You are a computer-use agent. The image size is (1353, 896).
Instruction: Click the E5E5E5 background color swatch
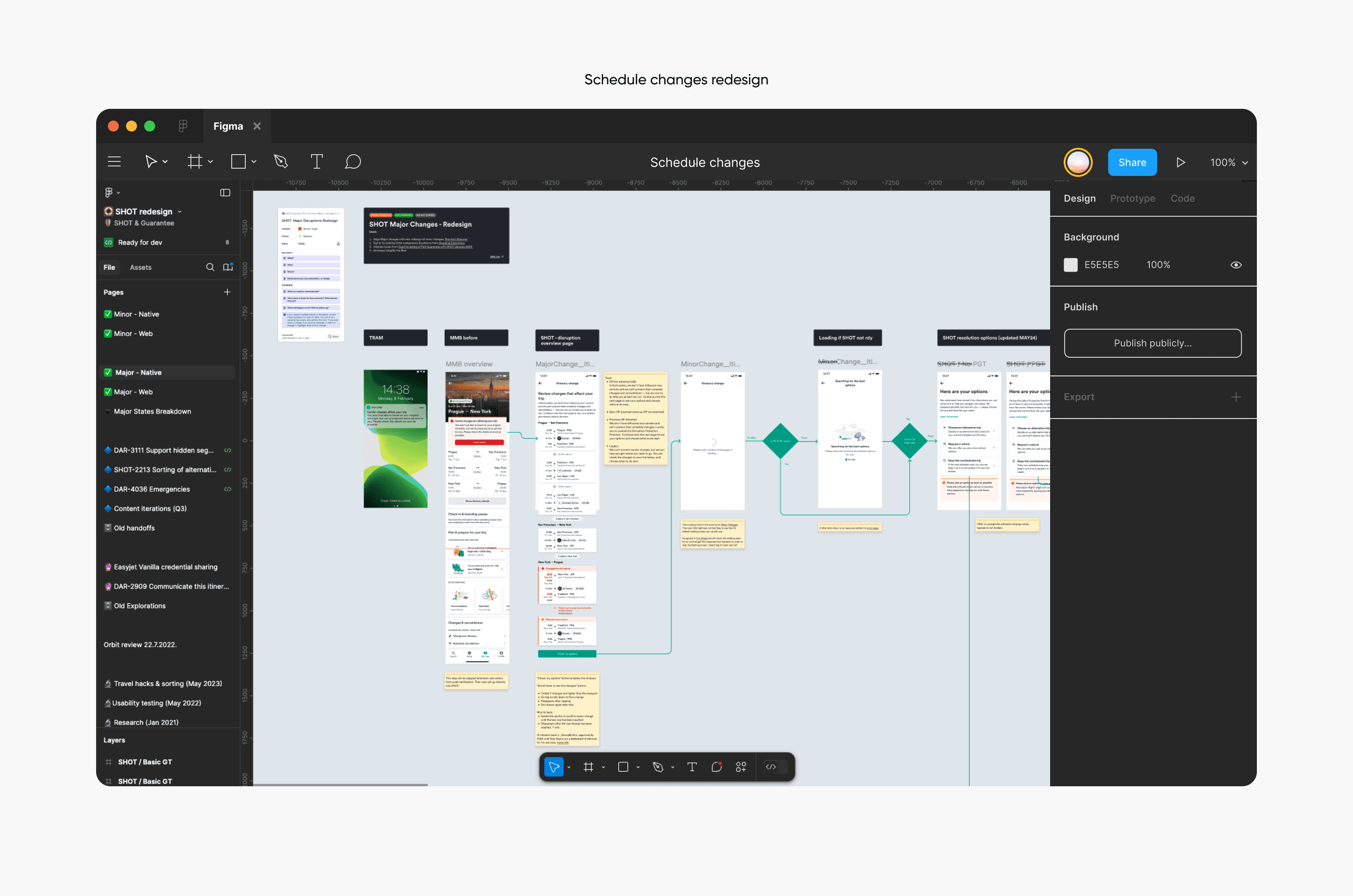[1070, 264]
